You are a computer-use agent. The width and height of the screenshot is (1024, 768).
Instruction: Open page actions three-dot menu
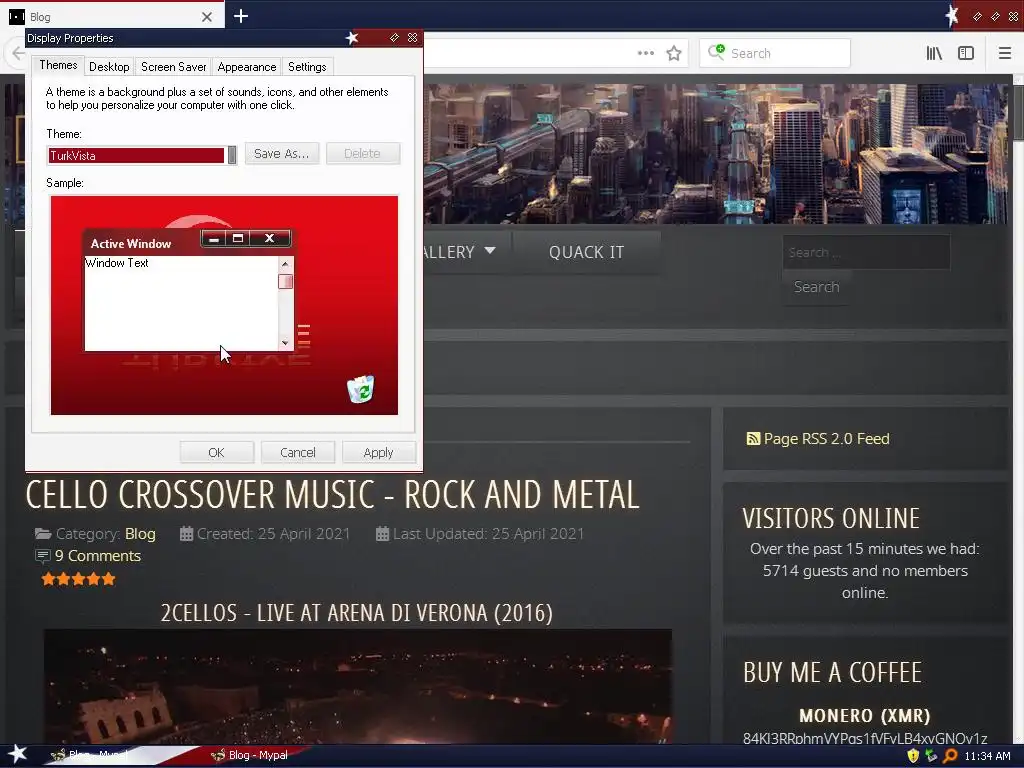[x=646, y=54]
